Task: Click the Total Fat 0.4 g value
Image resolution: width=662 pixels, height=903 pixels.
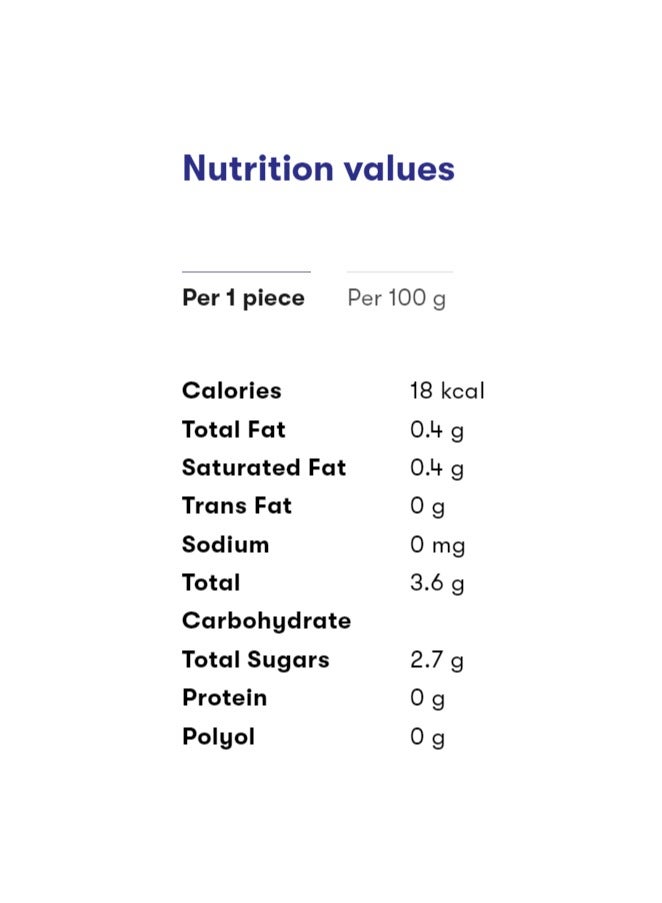Action: click(x=437, y=430)
